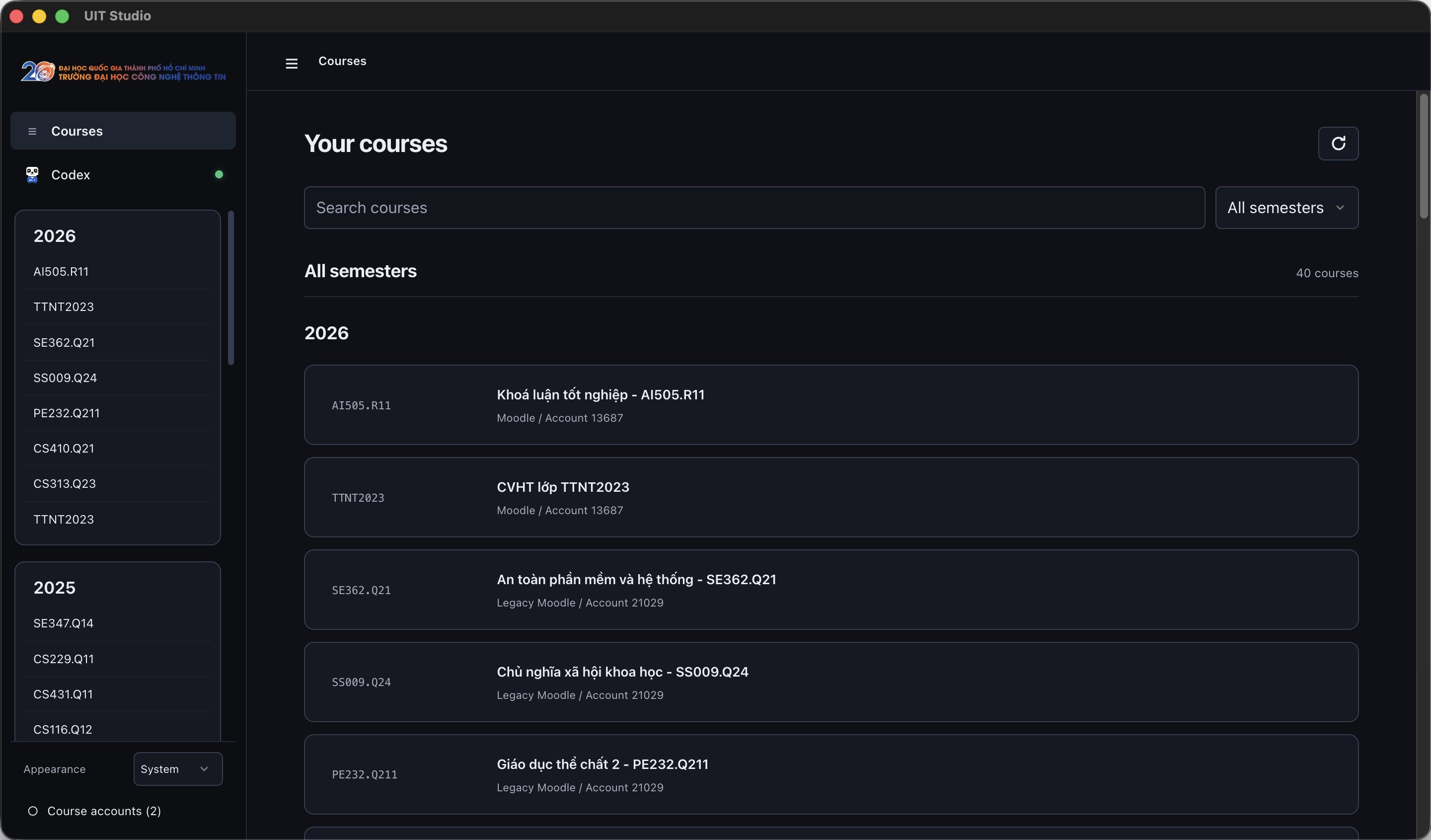
Task: Click the UIT university logo
Action: coord(123,72)
